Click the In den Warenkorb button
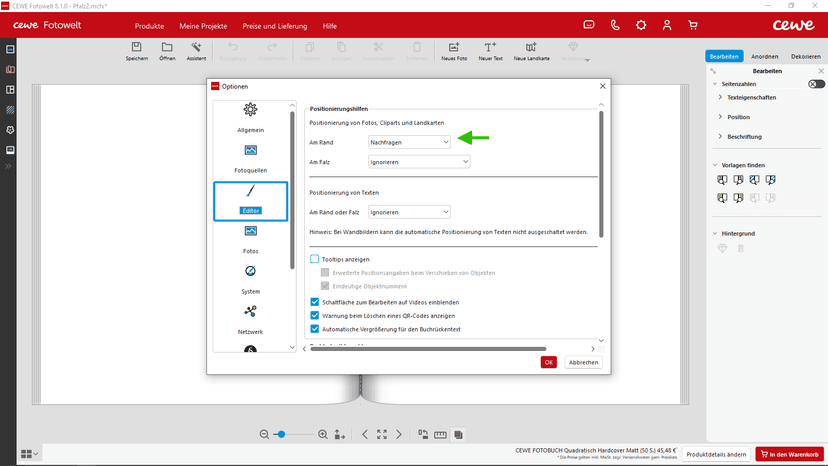Screen dimensions: 828x466 tap(790, 454)
